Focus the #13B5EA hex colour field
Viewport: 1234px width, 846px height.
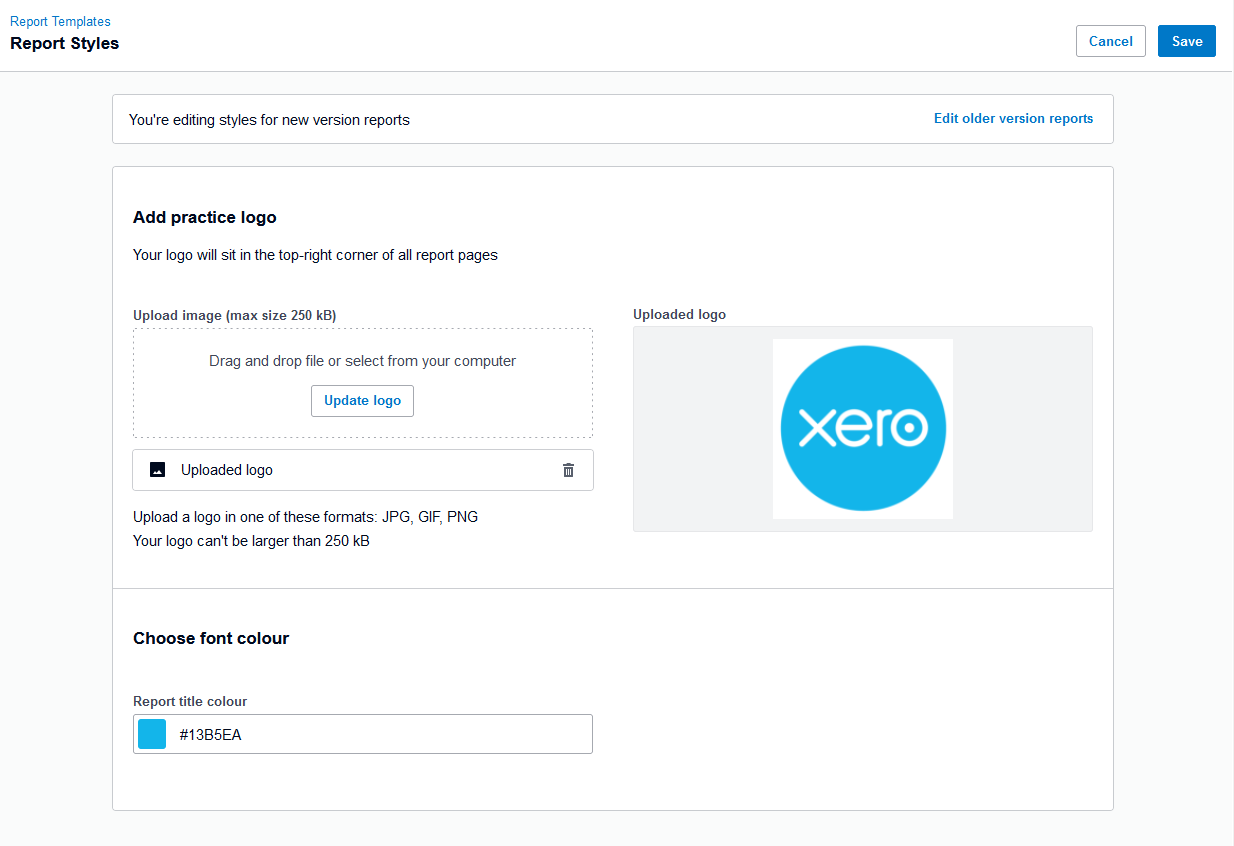coord(363,734)
